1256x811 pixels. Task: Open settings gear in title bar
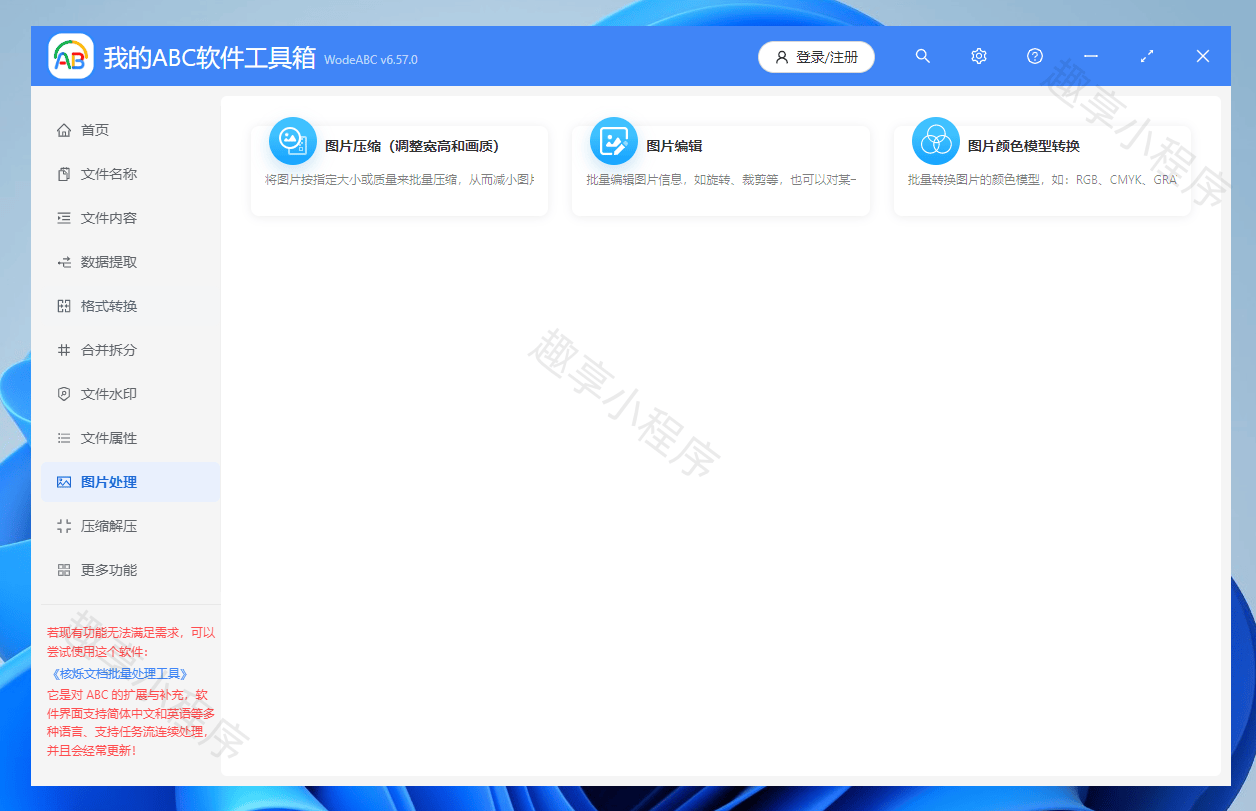pos(979,57)
